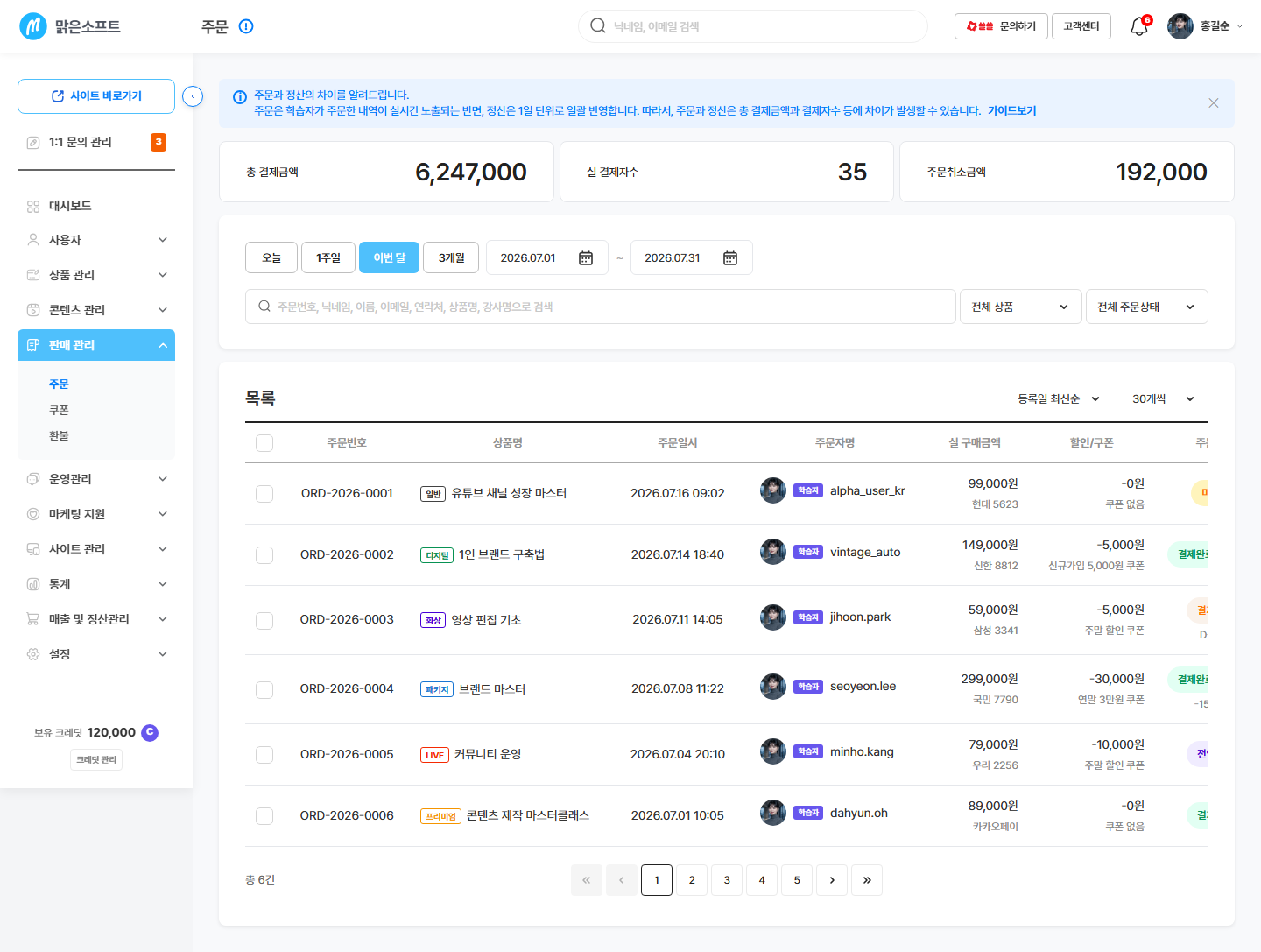Open the 홍길순 account dropdown arrow

coord(1239,26)
